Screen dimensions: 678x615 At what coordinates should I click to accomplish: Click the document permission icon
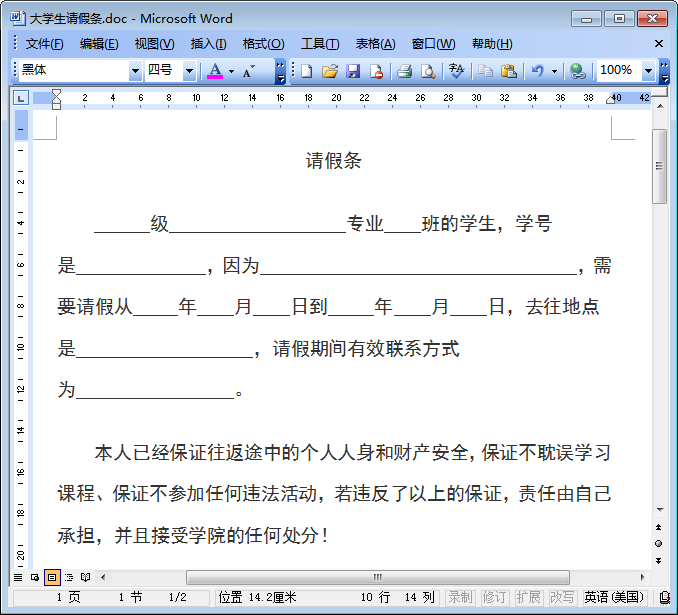[x=376, y=71]
